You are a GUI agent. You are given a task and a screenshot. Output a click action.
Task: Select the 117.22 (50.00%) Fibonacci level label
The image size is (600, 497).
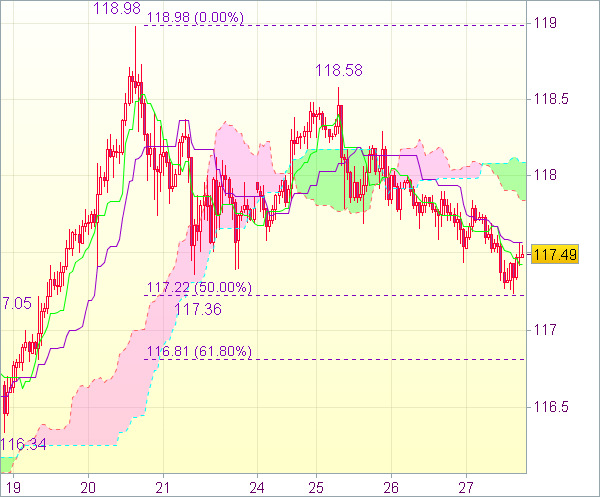pyautogui.click(x=199, y=287)
